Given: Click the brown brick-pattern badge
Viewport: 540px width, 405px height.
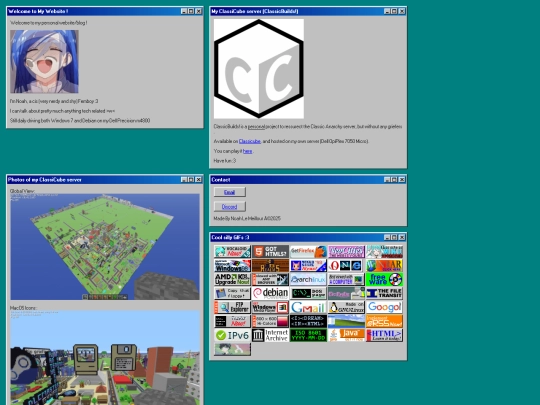Looking at the screenshot, I should 270,266.
